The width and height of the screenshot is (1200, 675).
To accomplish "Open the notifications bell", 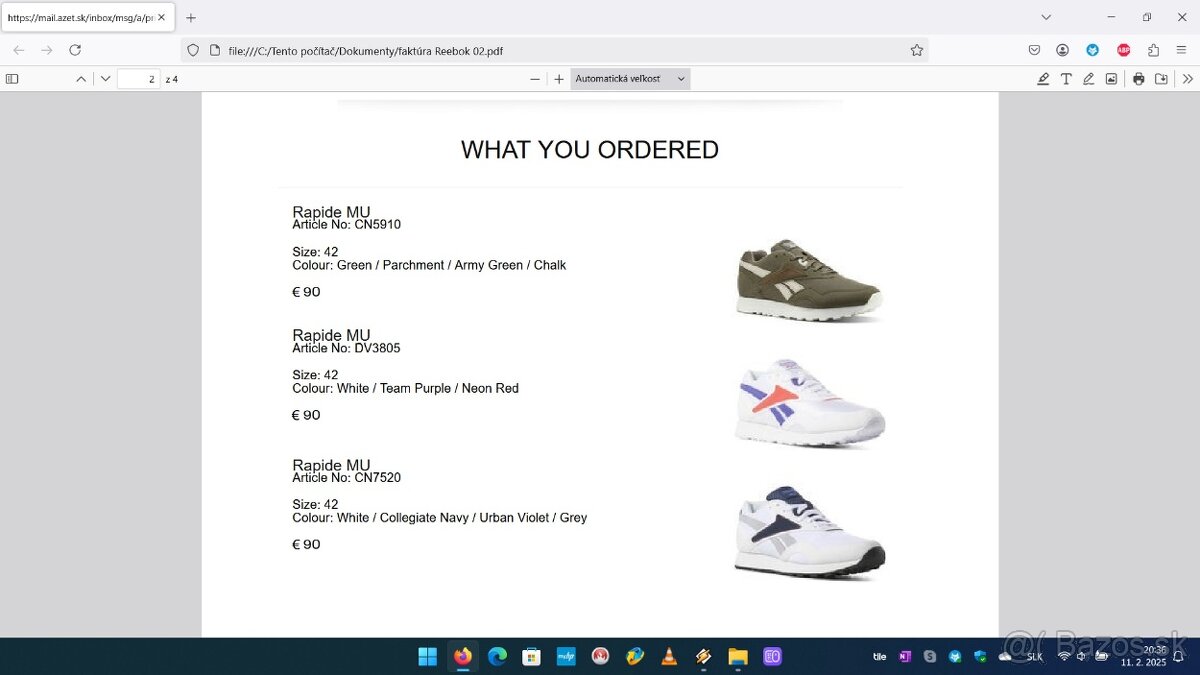I will (x=1178, y=656).
